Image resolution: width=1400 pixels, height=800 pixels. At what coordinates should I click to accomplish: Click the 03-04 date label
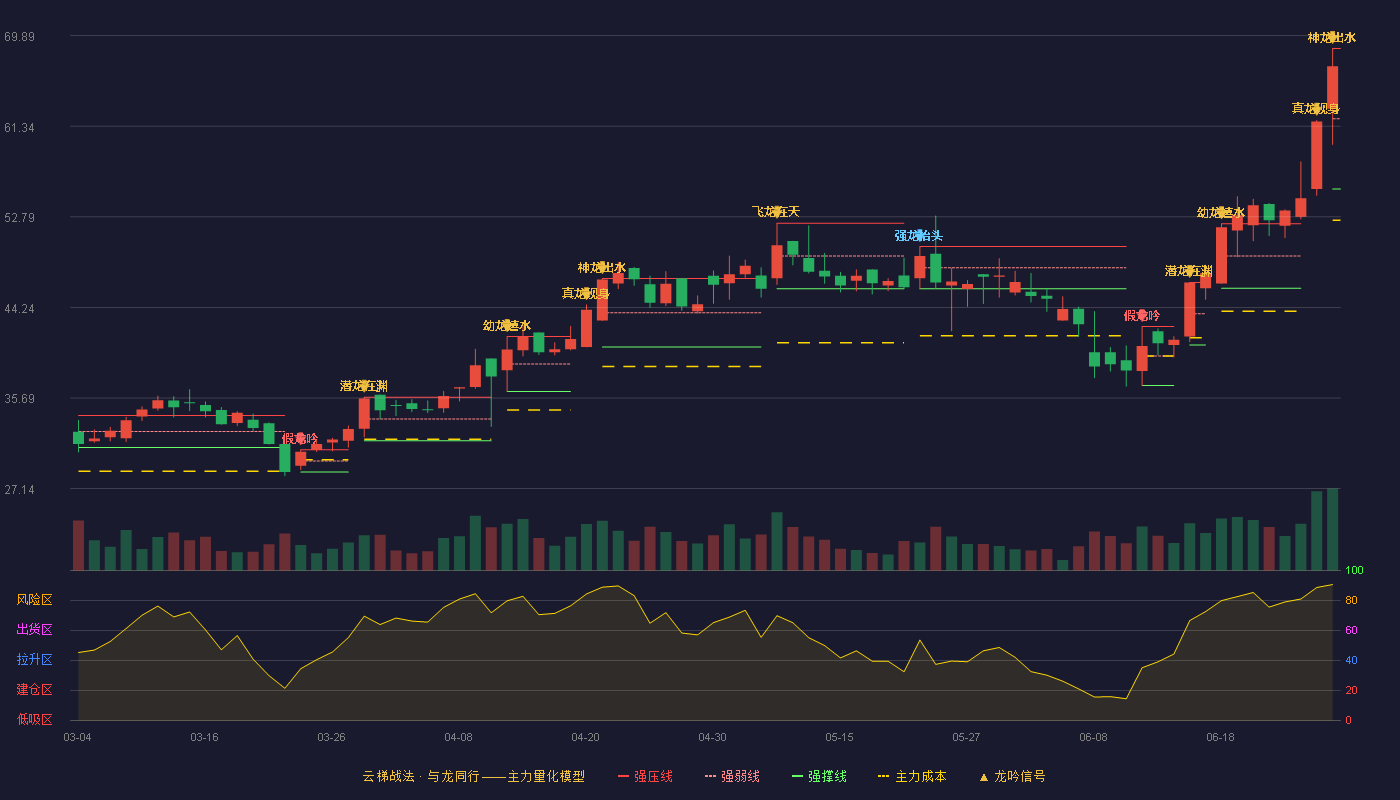(x=77, y=737)
